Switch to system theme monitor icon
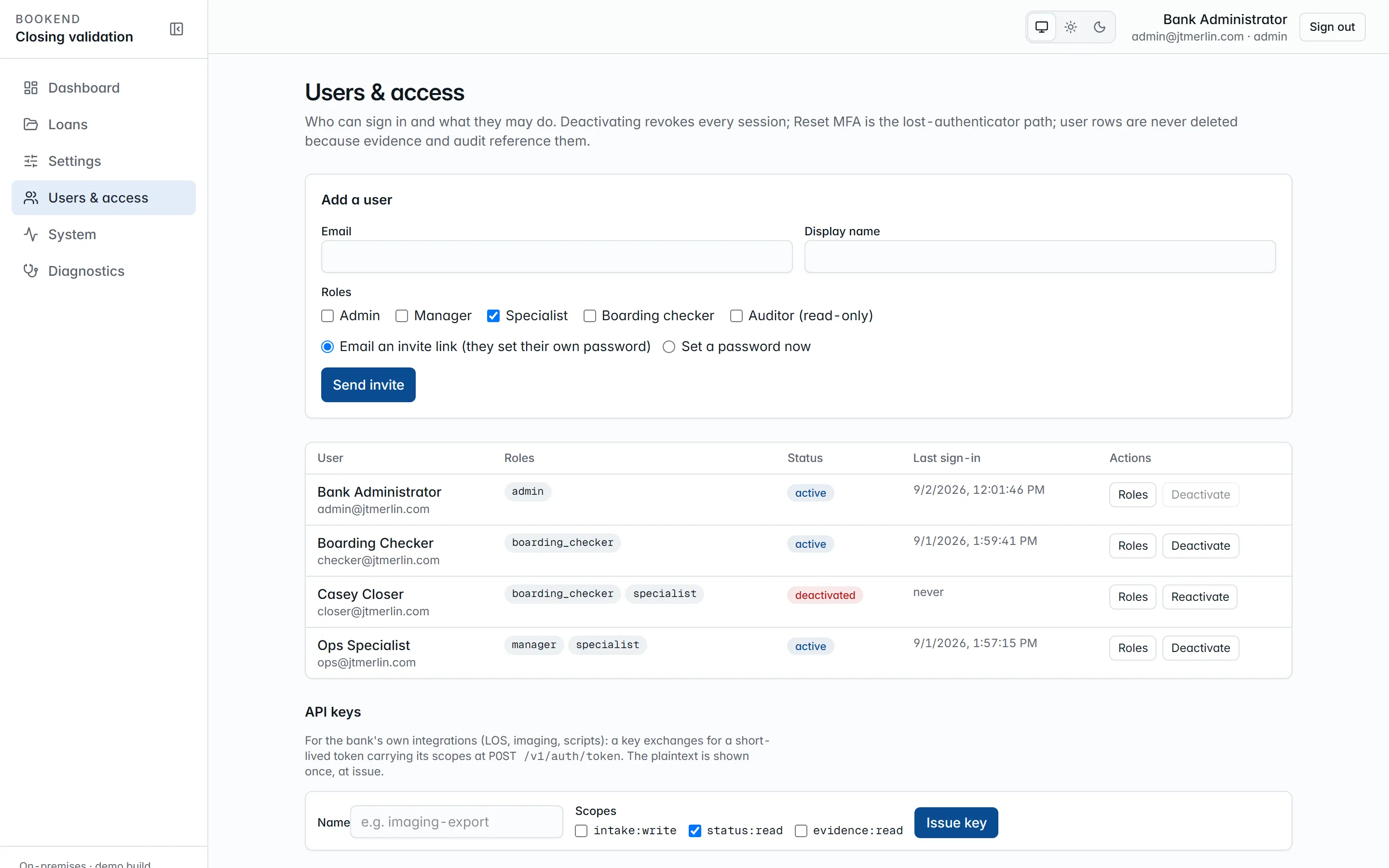This screenshot has height=868, width=1389. (1042, 27)
